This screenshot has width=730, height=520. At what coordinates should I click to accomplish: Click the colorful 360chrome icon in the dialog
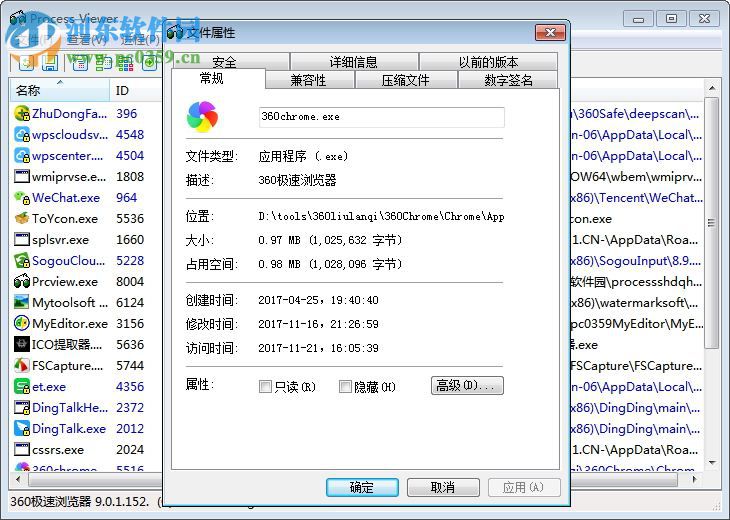tap(202, 116)
